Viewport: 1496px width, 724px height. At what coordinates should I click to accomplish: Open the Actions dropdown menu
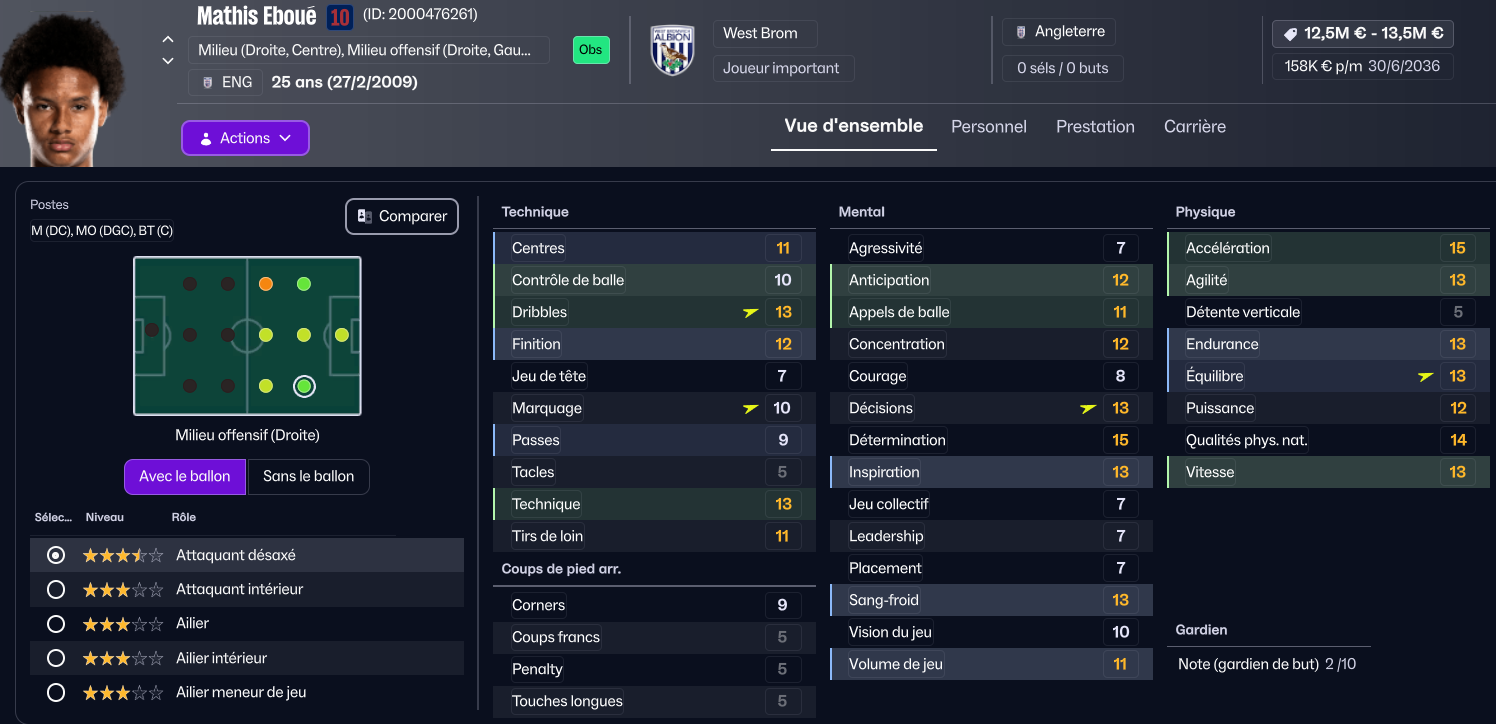click(x=245, y=138)
